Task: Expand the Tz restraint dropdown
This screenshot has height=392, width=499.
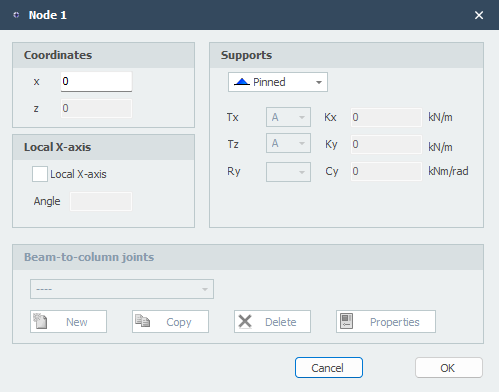Action: point(288,143)
